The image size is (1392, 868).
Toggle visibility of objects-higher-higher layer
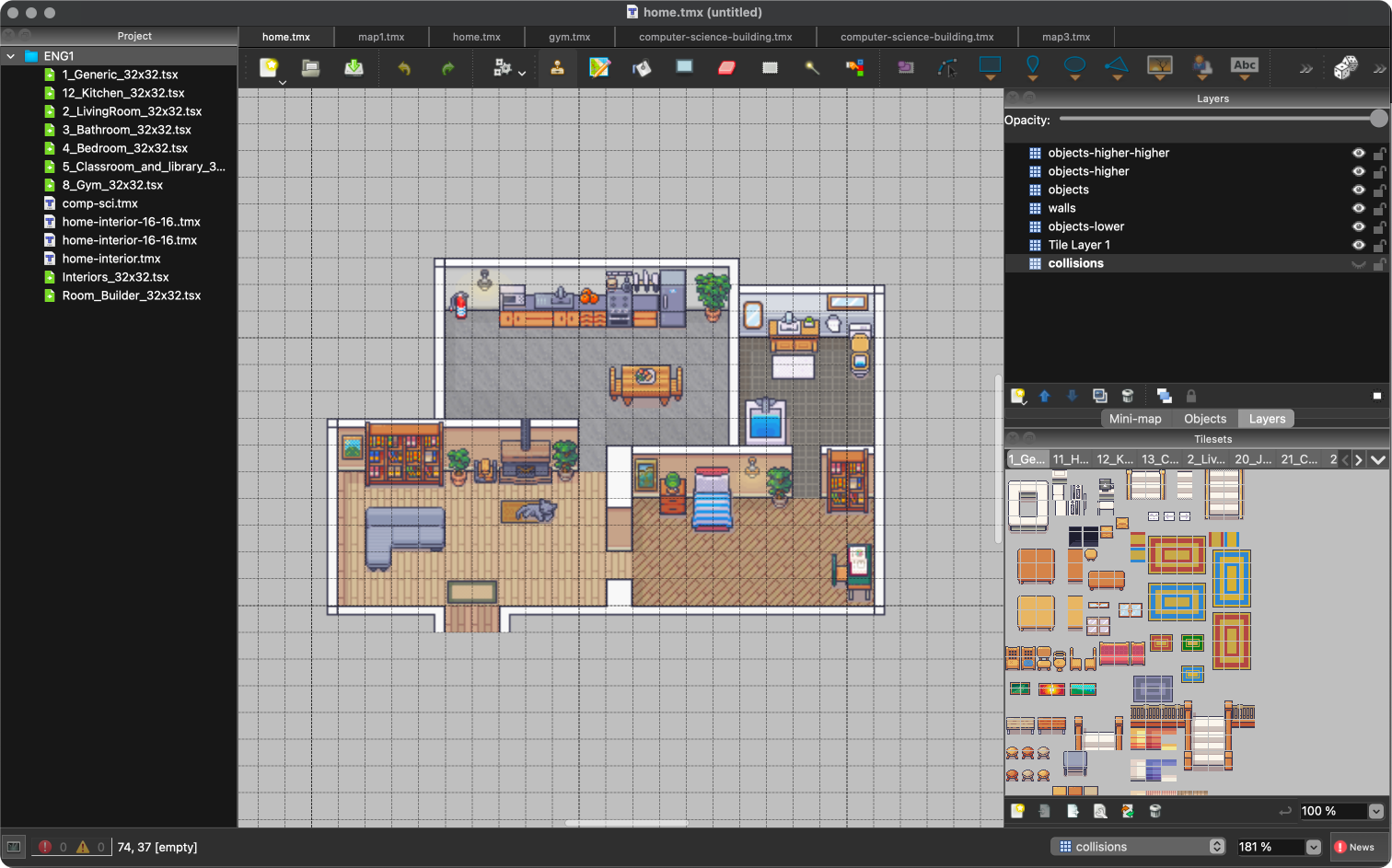1358,153
